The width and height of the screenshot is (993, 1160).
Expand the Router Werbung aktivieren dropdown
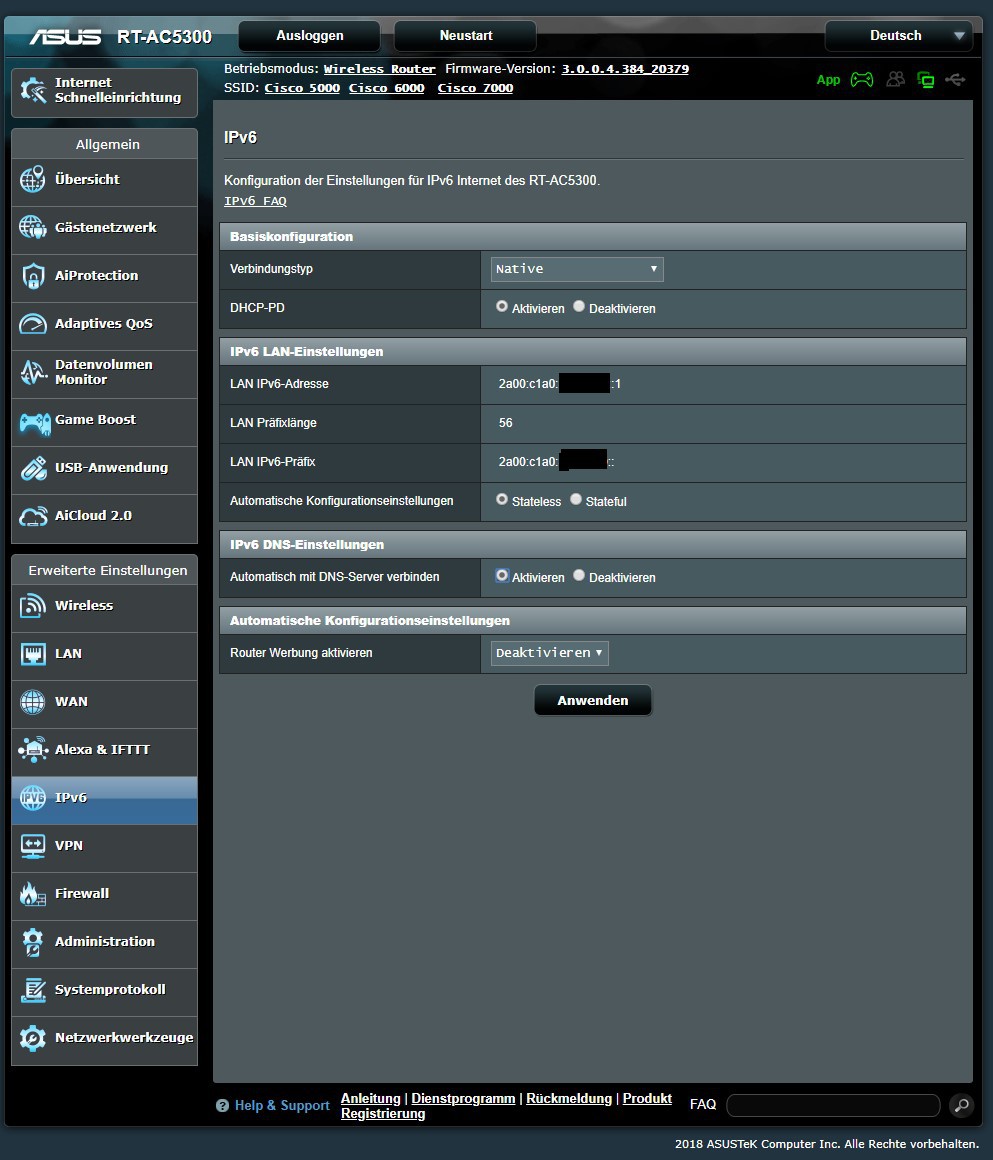click(549, 653)
